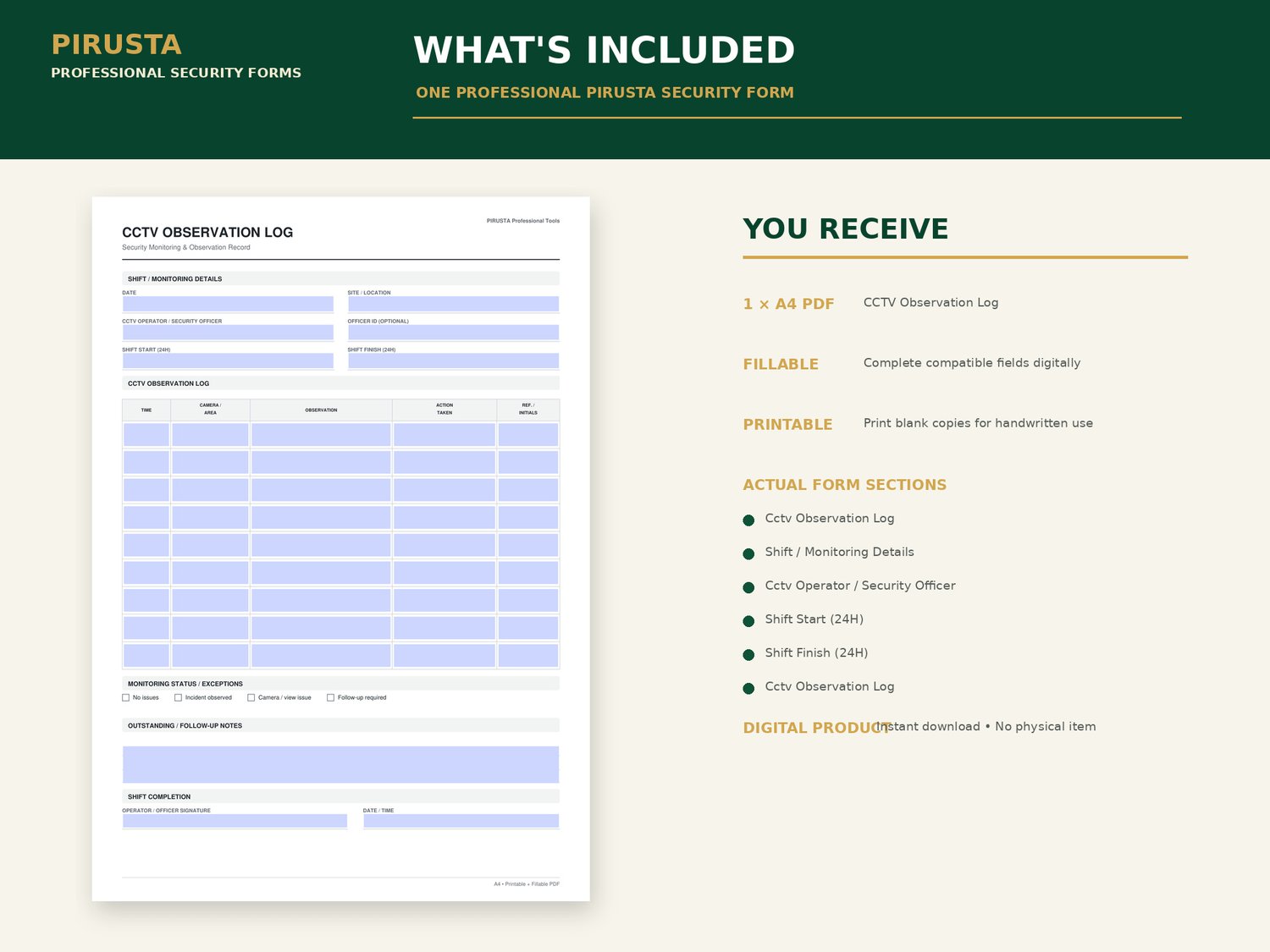Check the No issues checkbox

pos(126,698)
